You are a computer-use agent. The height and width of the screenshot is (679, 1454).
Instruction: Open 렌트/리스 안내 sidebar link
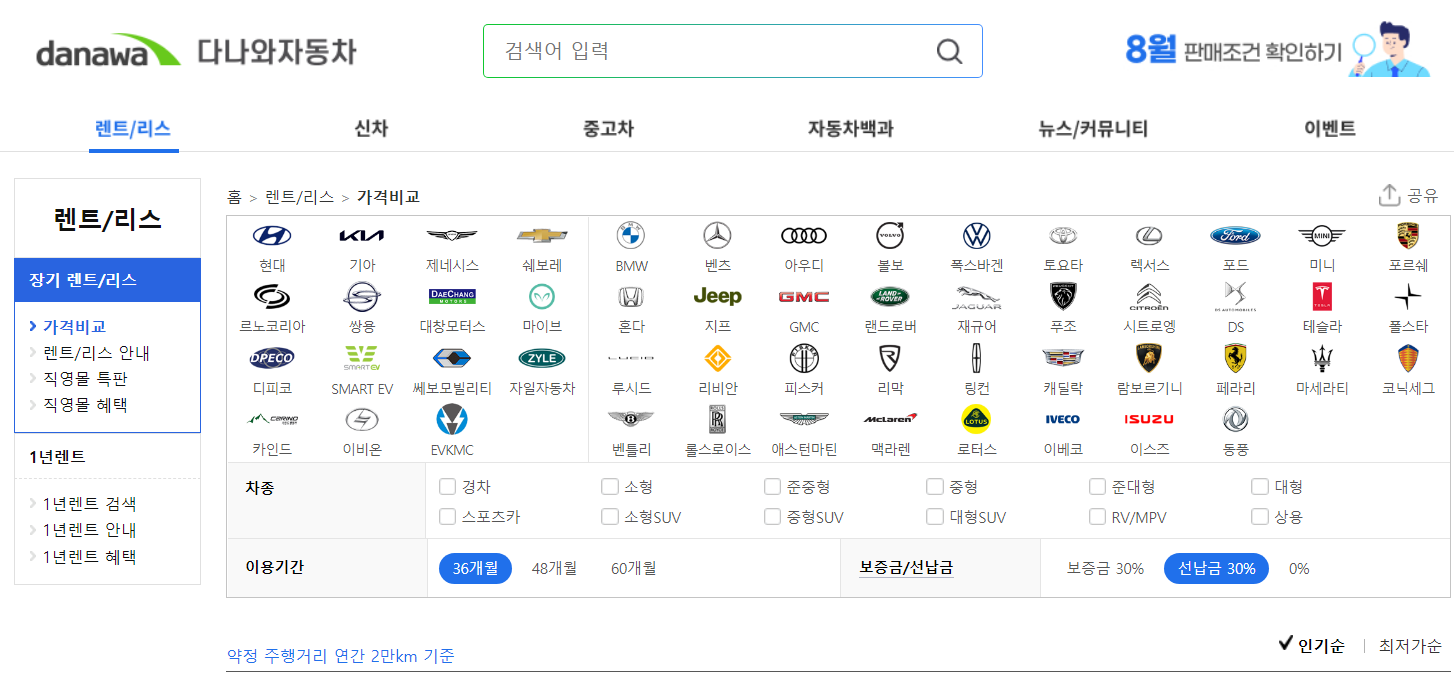[x=96, y=353]
